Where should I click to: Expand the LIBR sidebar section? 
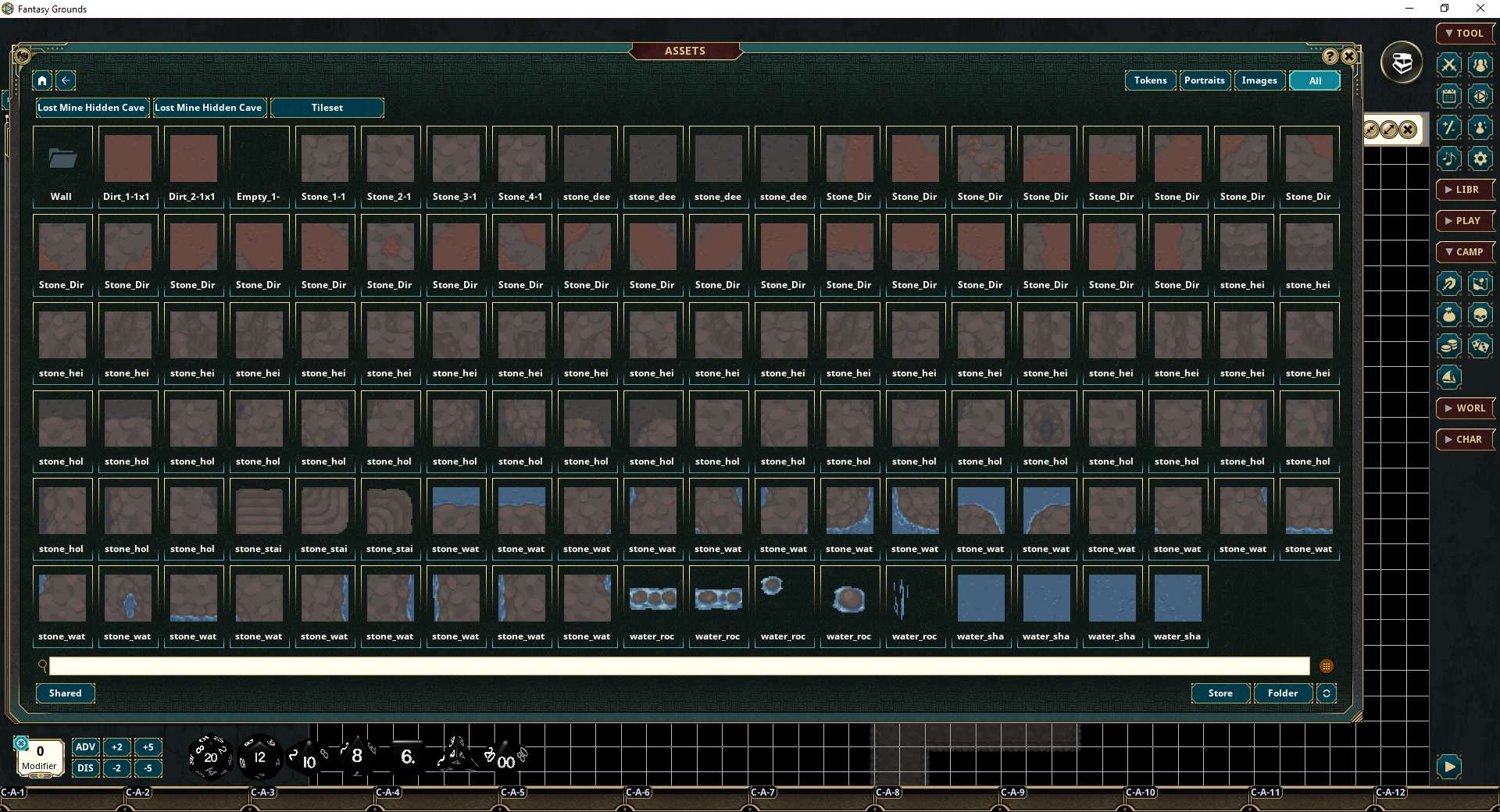[x=1465, y=190]
